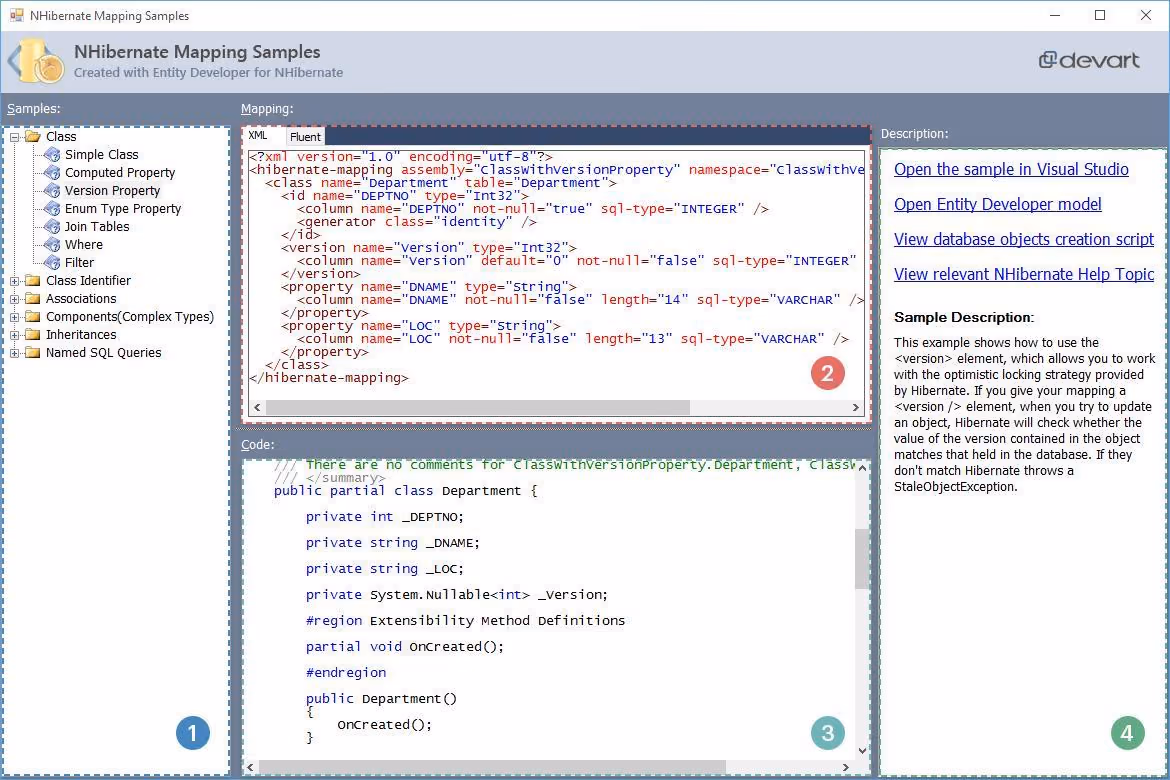This screenshot has width=1170, height=780.
Task: Click the Class Identifier folder icon
Action: coord(33,281)
